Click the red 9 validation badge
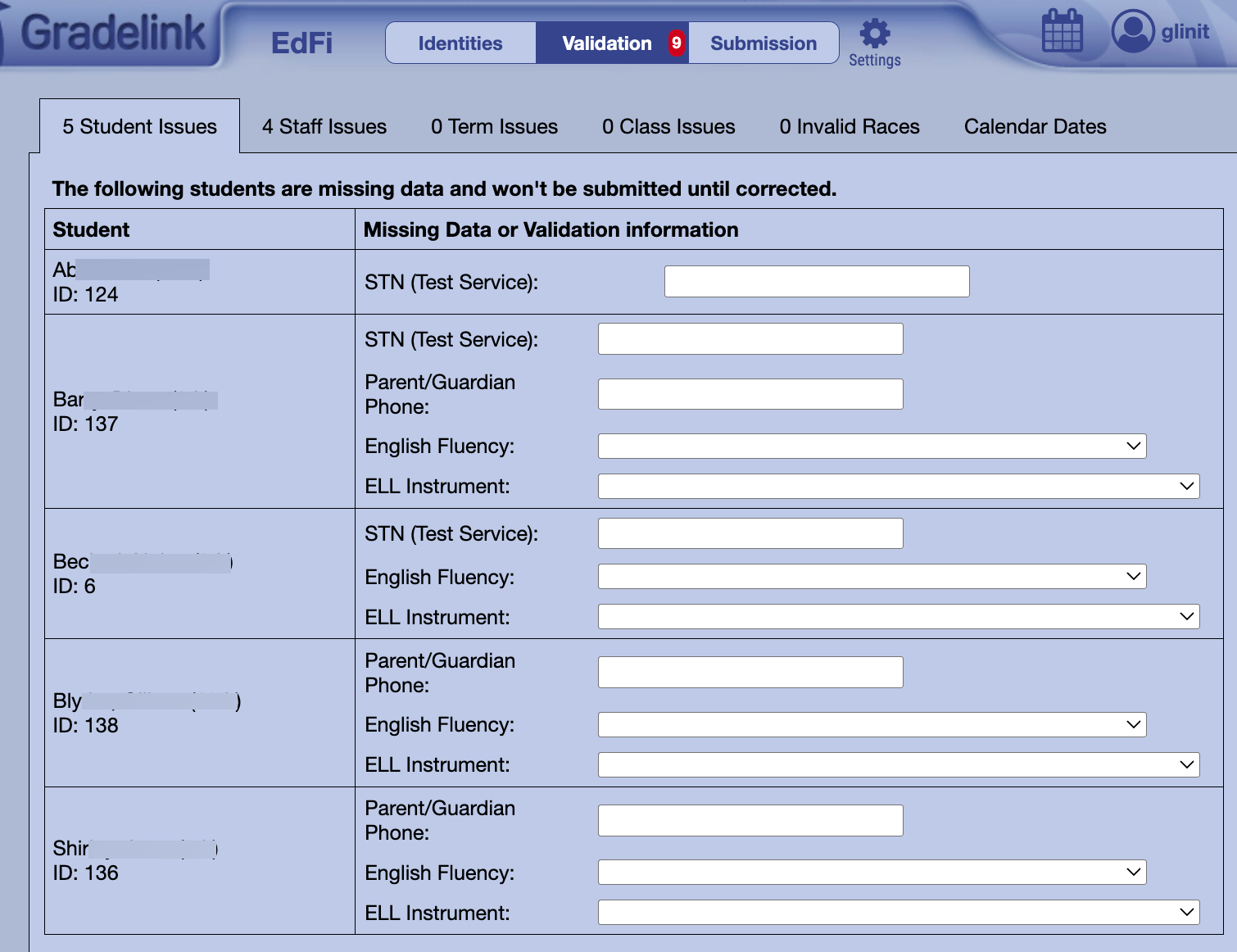The image size is (1237, 952). [676, 43]
